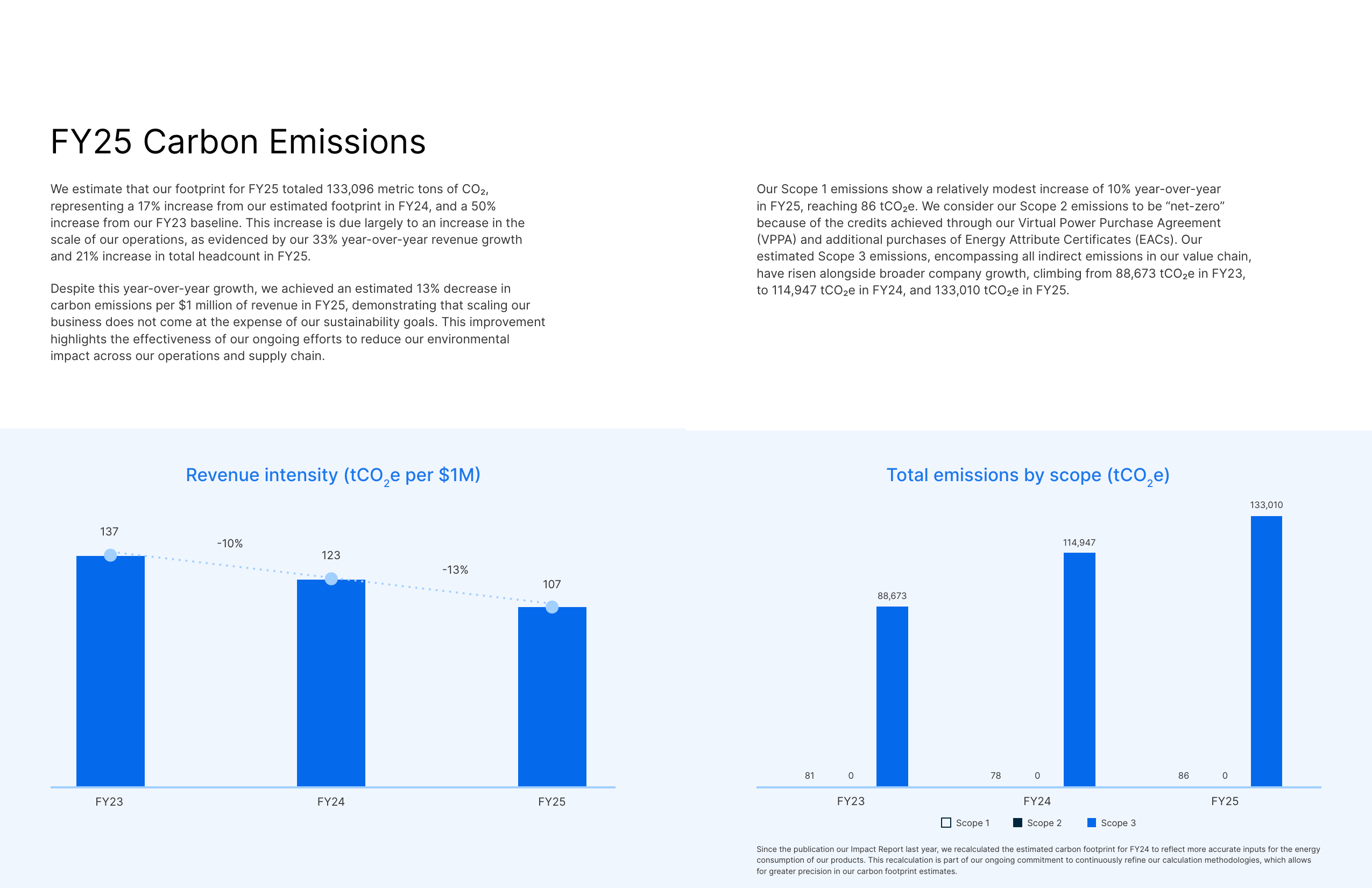
Task: Click the Scope 1 value 81
Action: pos(809,776)
